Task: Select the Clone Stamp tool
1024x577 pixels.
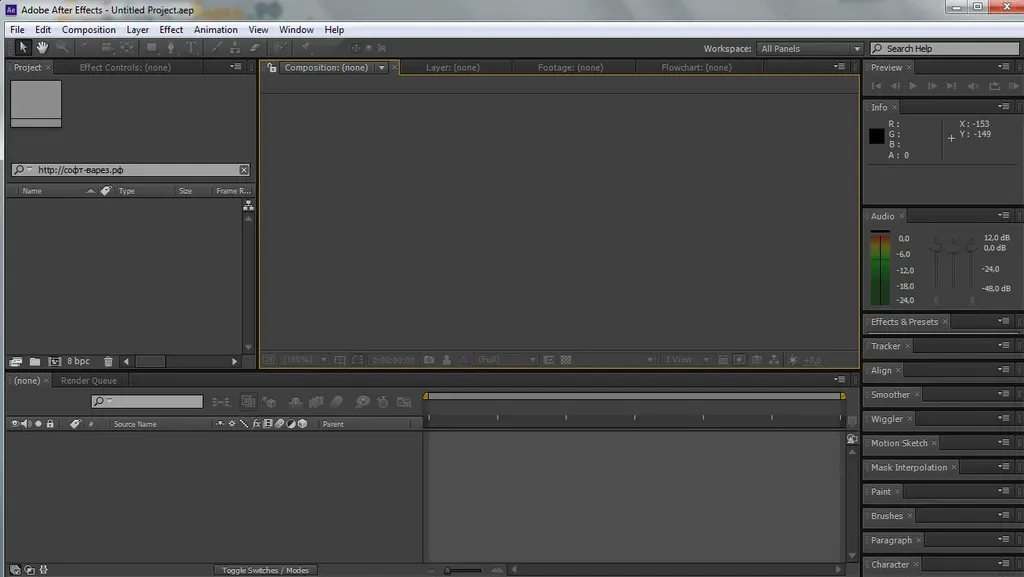Action: pos(235,47)
